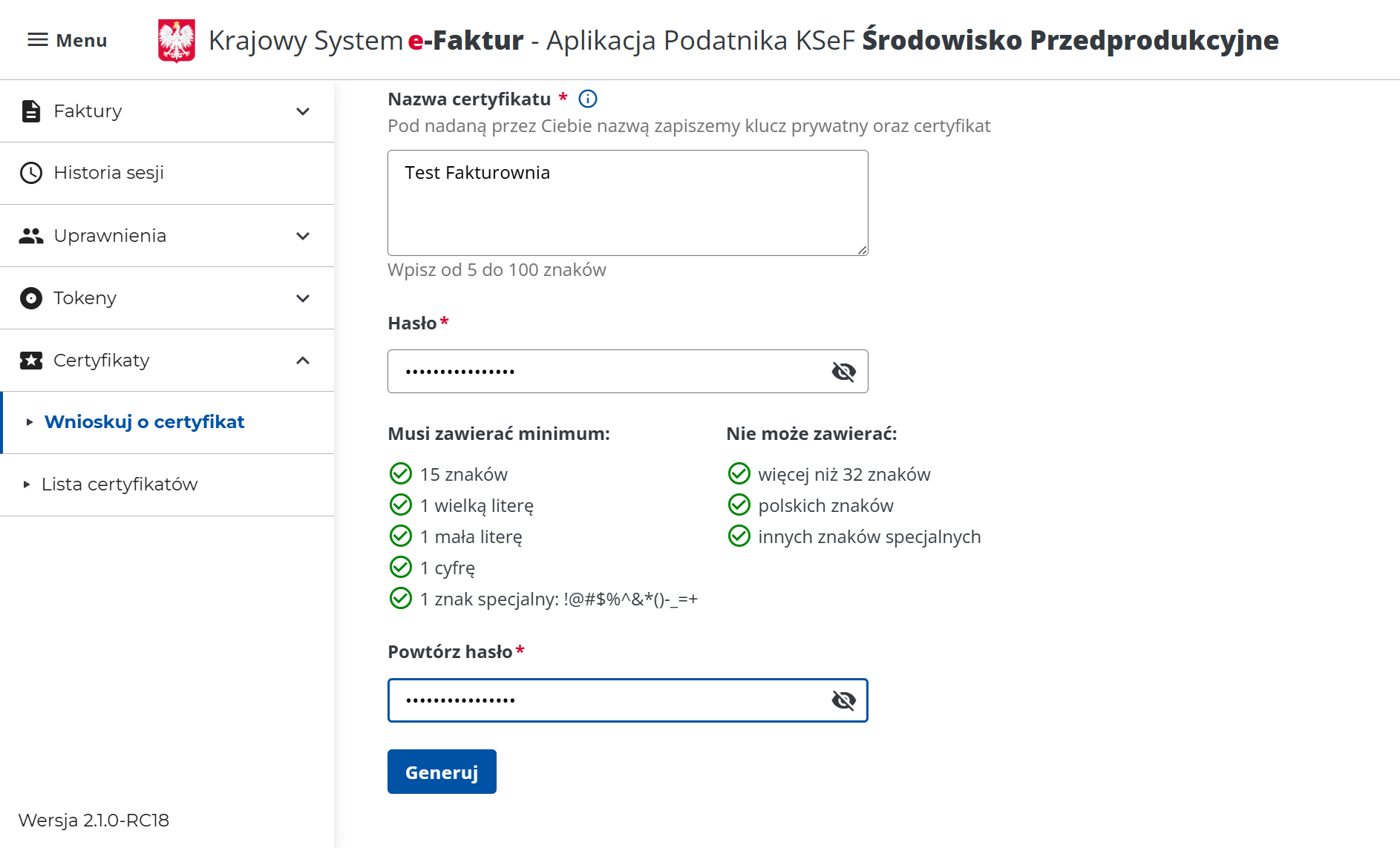Expand the Faktury section
Screen dimensions: 1400x848
[x=302, y=111]
